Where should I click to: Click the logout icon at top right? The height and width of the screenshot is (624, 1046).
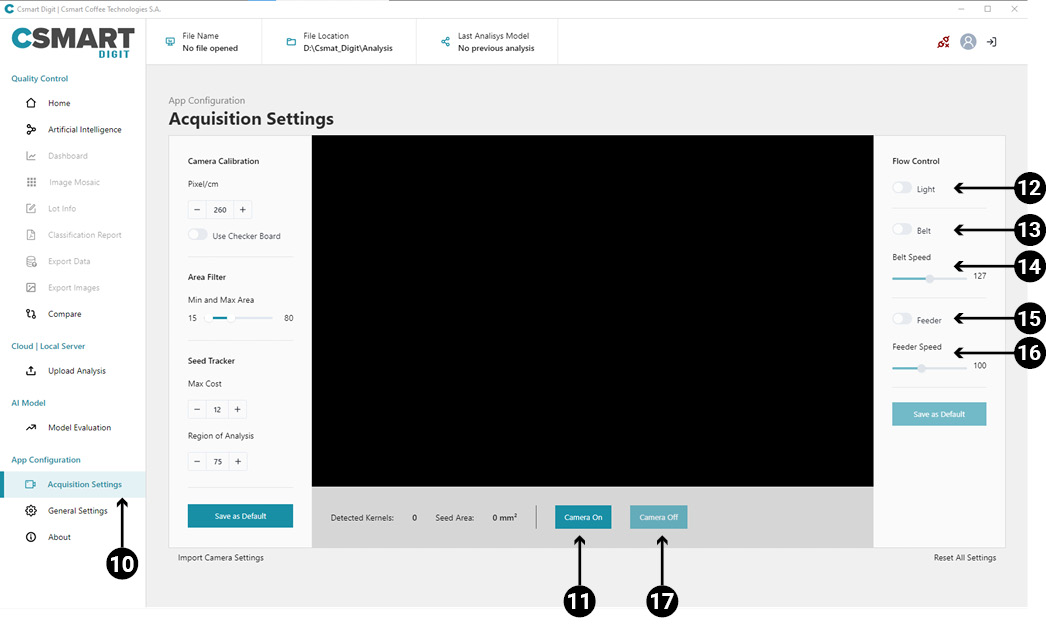tap(991, 42)
